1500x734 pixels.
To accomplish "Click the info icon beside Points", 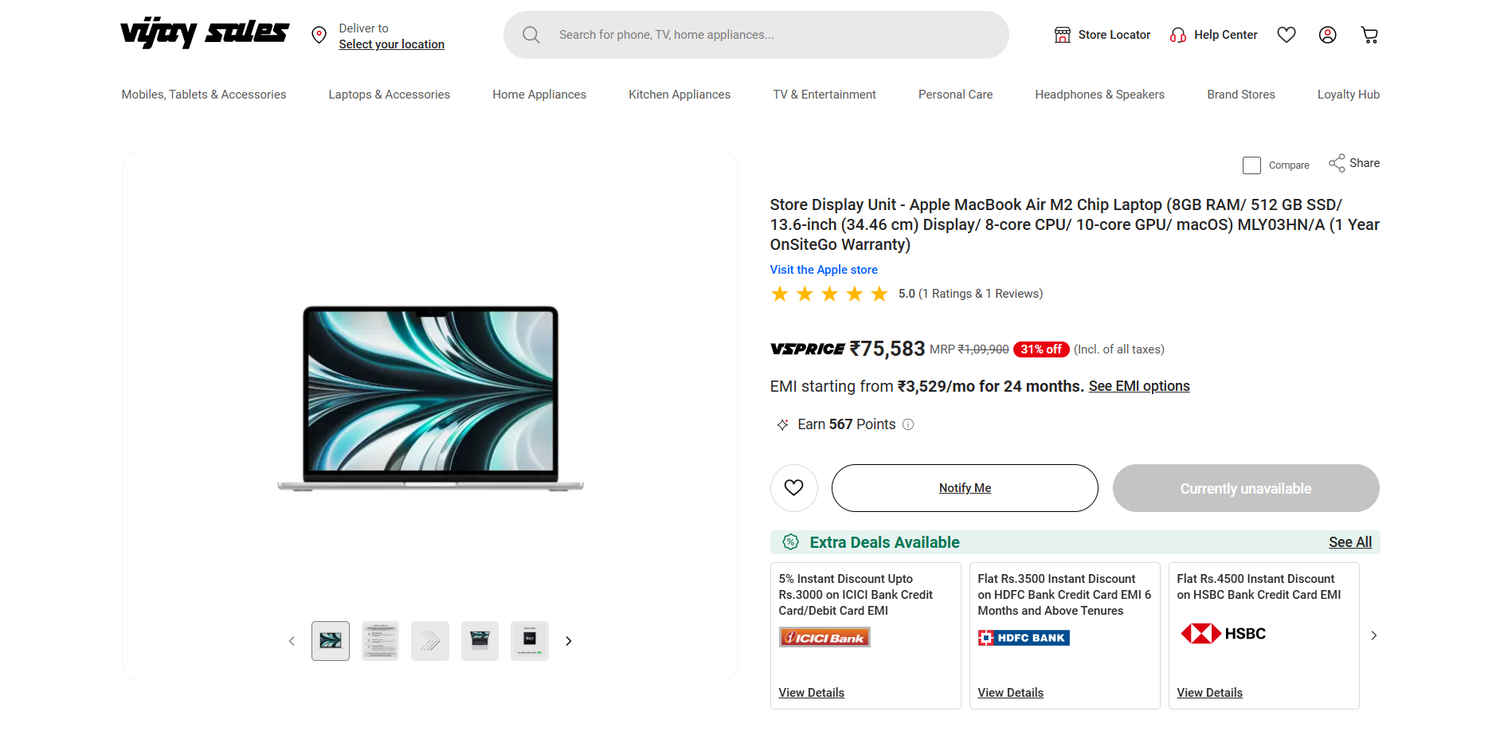I will click(x=908, y=424).
